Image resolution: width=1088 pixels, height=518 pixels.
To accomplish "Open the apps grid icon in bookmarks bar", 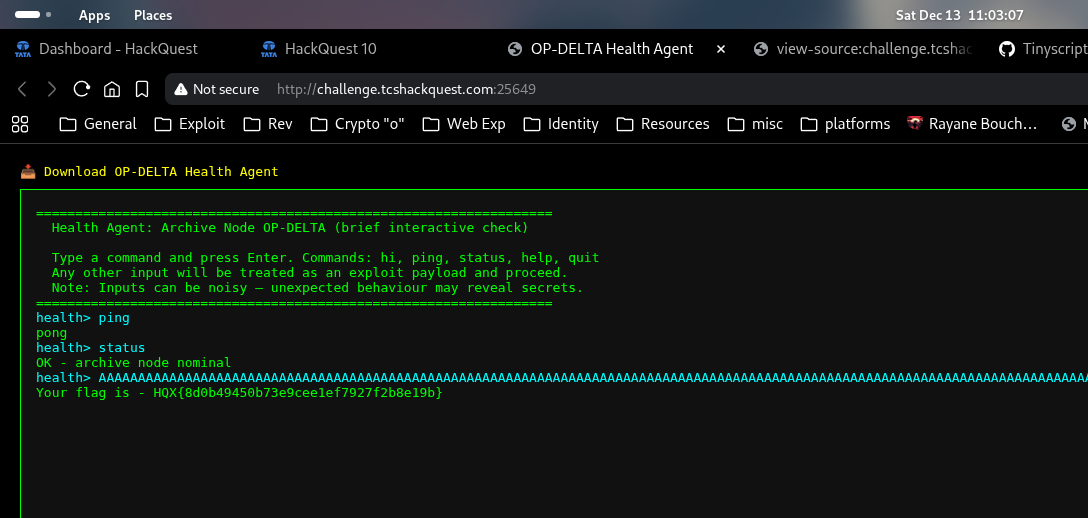I will point(20,124).
